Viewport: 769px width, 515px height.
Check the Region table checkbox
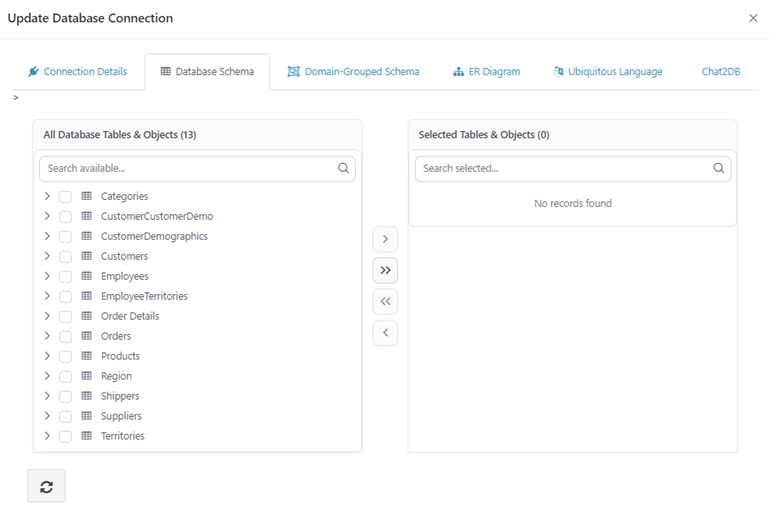(x=65, y=376)
